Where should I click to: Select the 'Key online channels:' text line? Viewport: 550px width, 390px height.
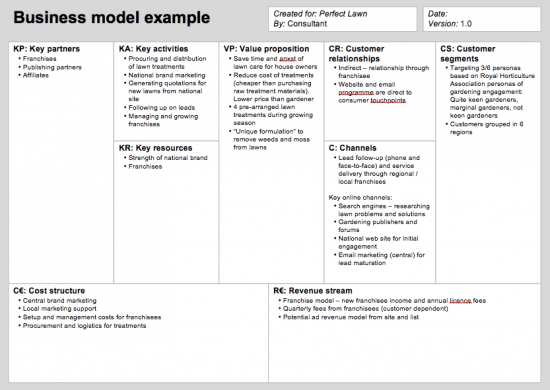360,197
